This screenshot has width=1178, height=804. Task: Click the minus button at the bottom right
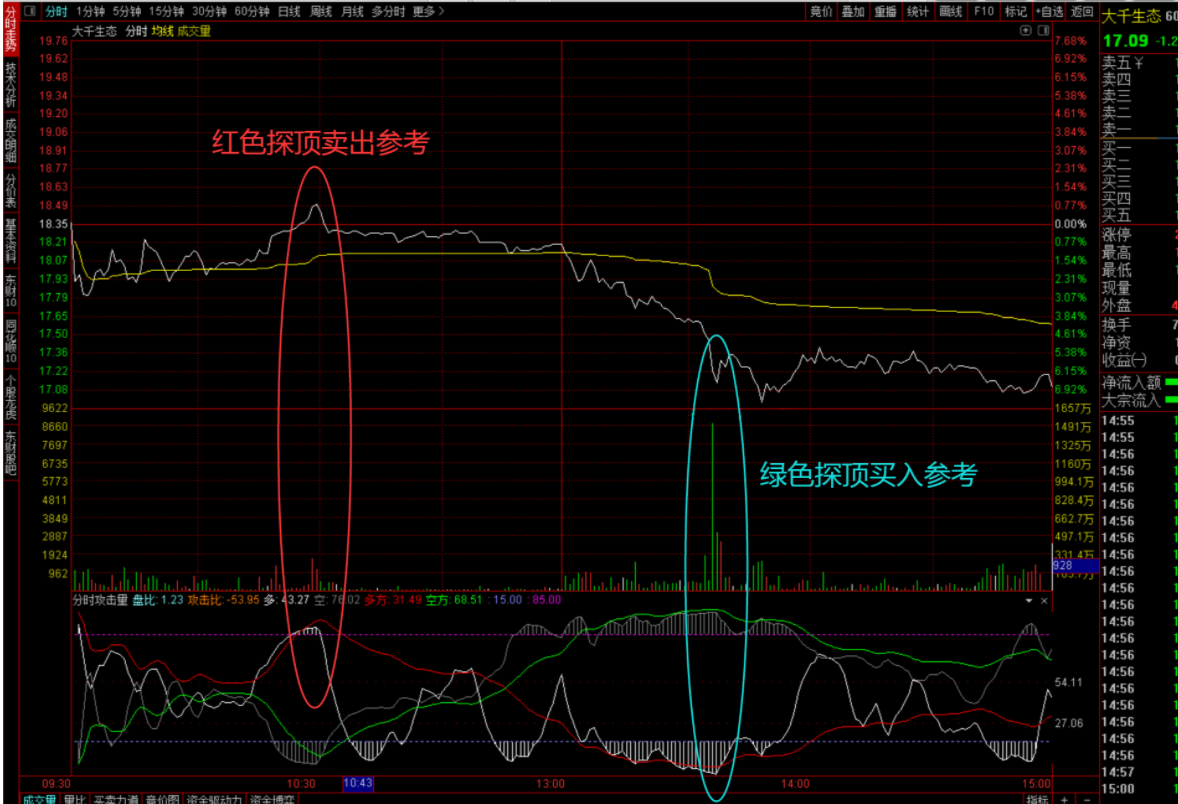(1086, 799)
